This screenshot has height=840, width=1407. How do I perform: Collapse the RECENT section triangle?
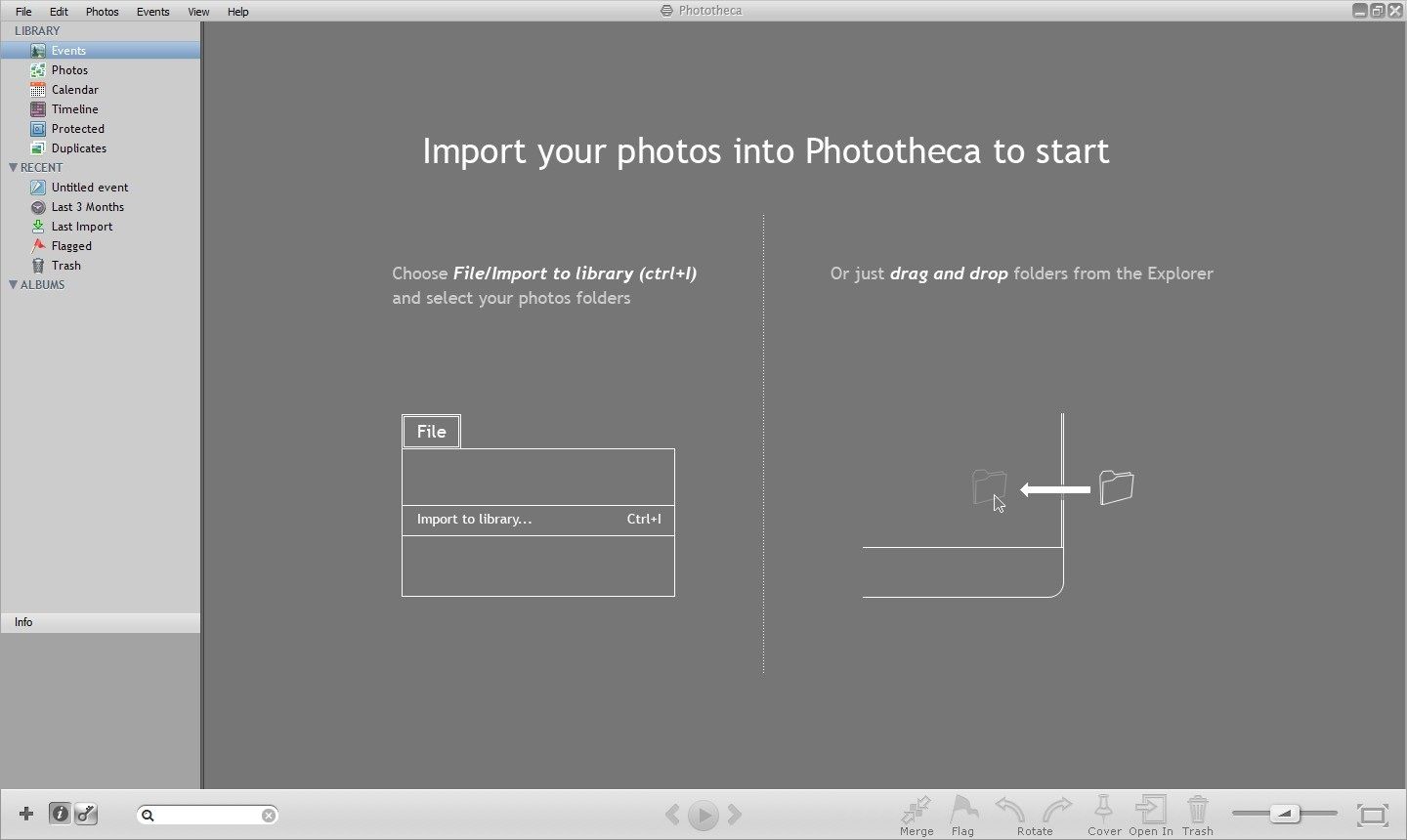click(x=13, y=168)
